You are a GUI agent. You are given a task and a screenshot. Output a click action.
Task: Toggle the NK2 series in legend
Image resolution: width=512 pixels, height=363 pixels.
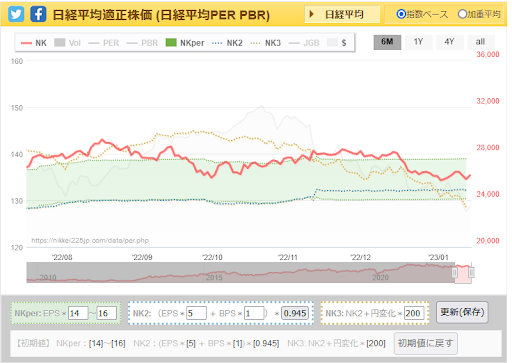click(x=227, y=43)
